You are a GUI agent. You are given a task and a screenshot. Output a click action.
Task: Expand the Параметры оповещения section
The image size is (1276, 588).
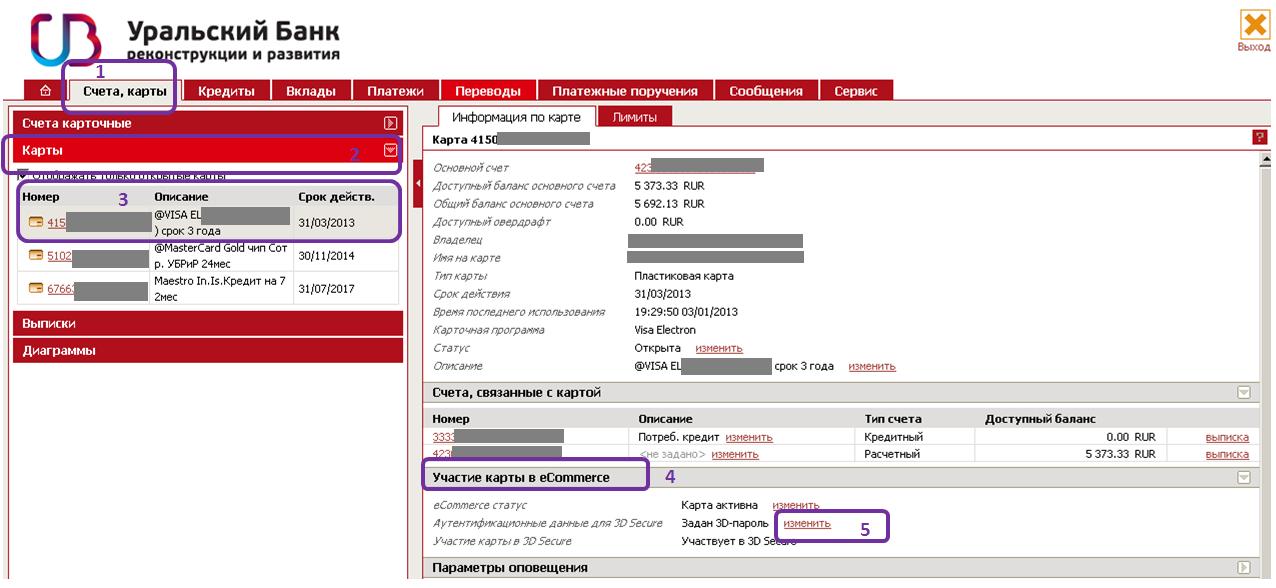click(1243, 568)
